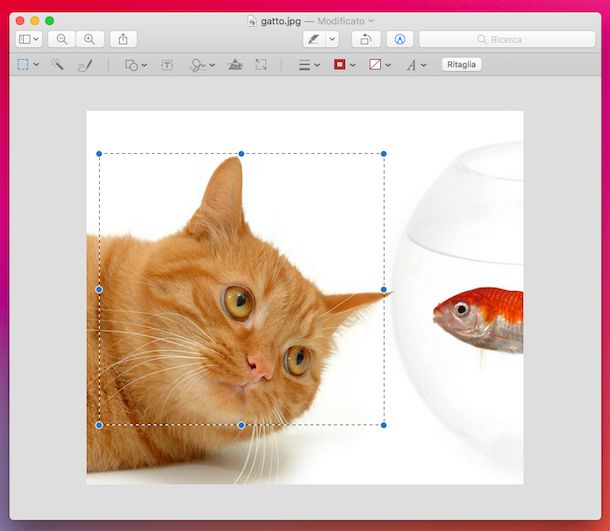The height and width of the screenshot is (531, 610).
Task: Click the right-middle selection handle
Action: [x=384, y=289]
